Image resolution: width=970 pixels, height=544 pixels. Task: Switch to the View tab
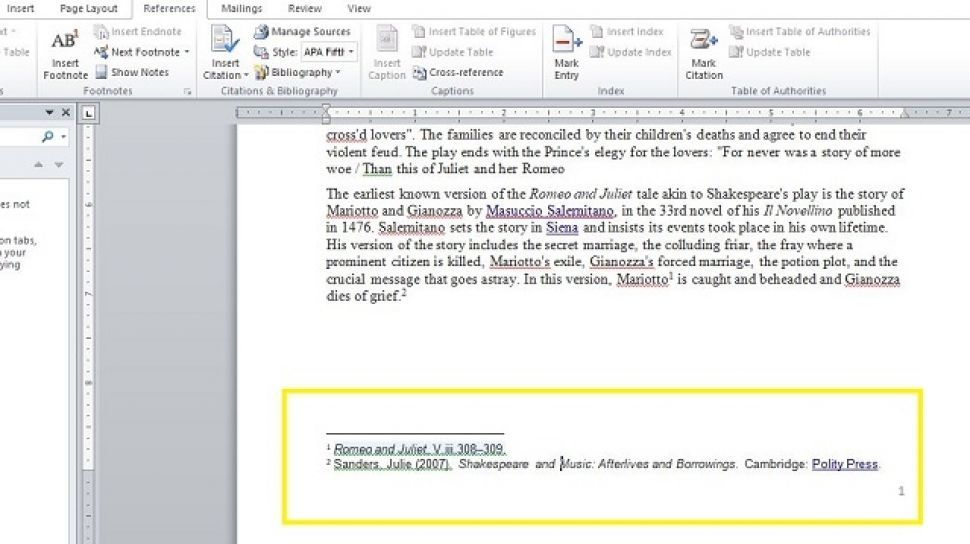[359, 9]
